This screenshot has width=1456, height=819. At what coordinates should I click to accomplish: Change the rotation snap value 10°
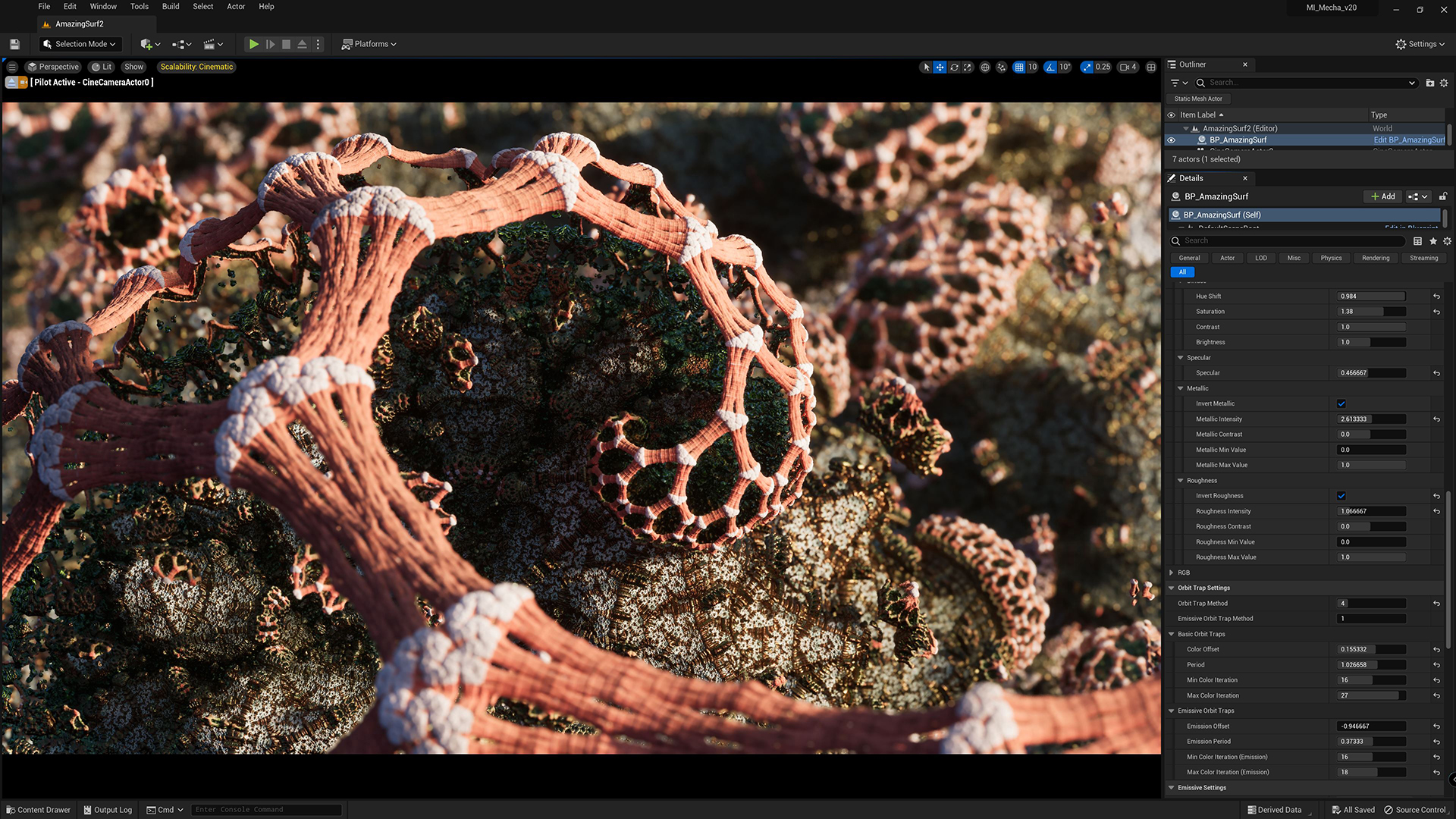(1065, 67)
